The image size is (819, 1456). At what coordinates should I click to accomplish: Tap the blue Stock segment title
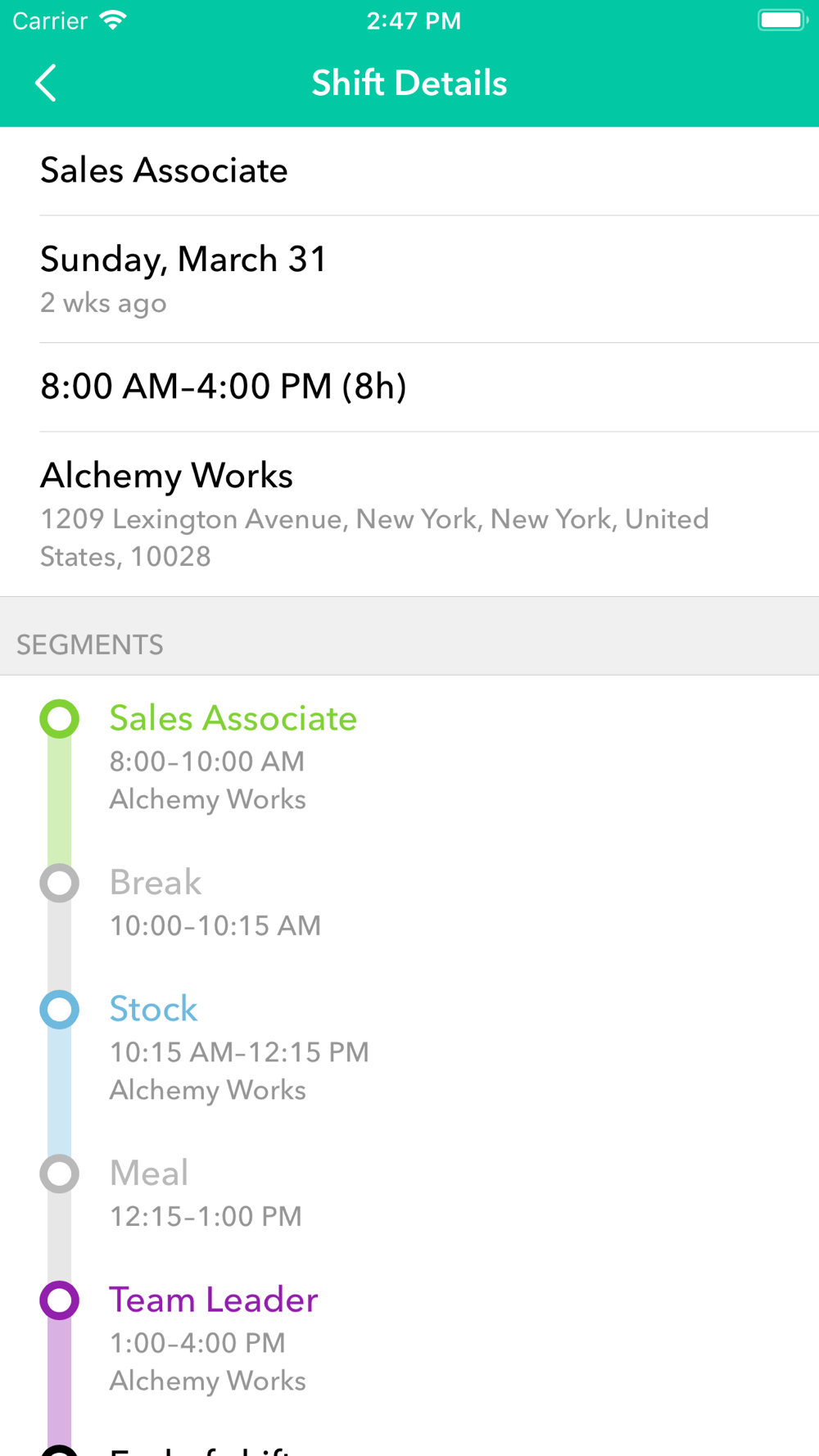tap(154, 1009)
